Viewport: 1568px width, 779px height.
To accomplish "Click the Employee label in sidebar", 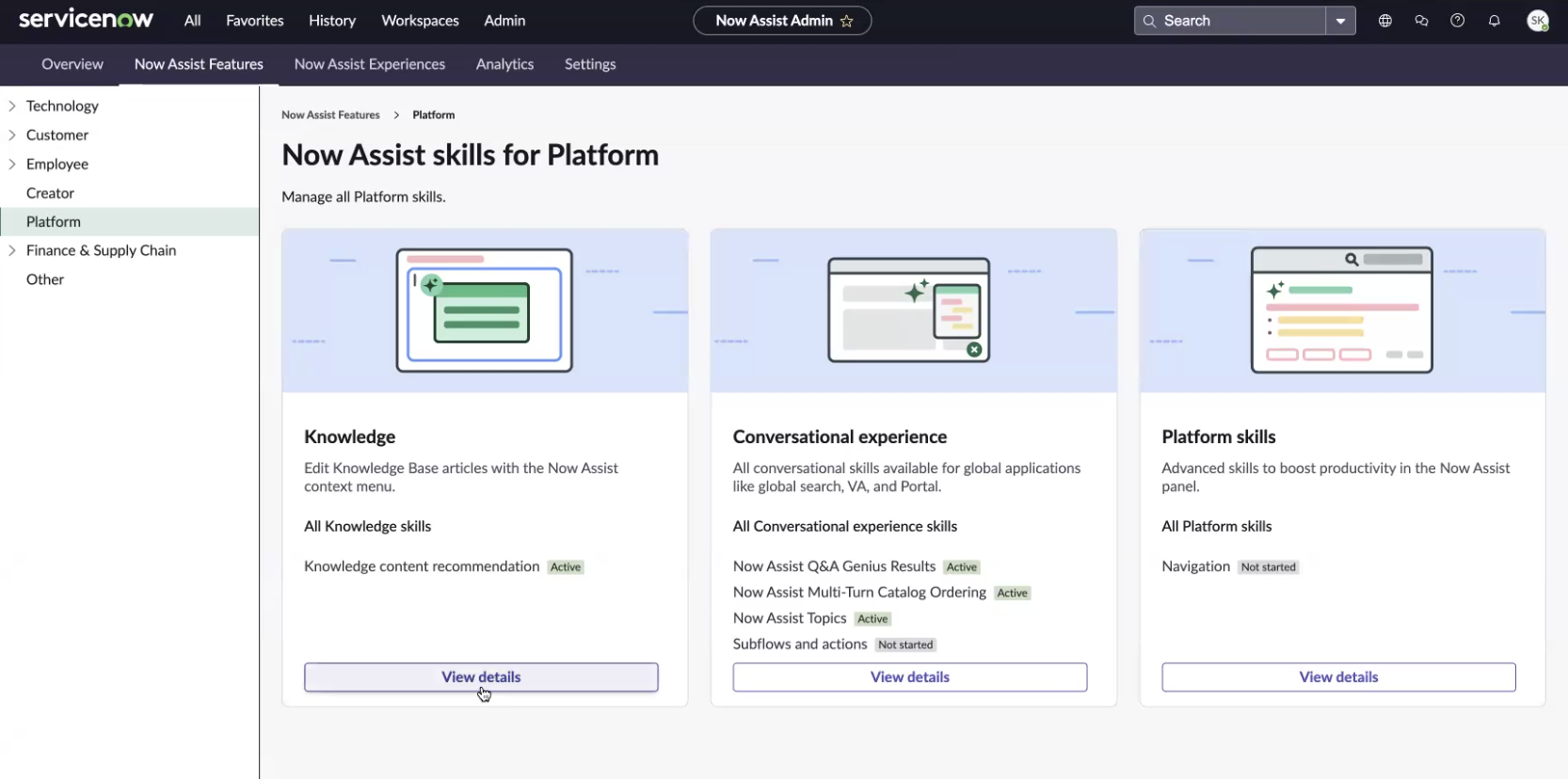I will (x=57, y=164).
